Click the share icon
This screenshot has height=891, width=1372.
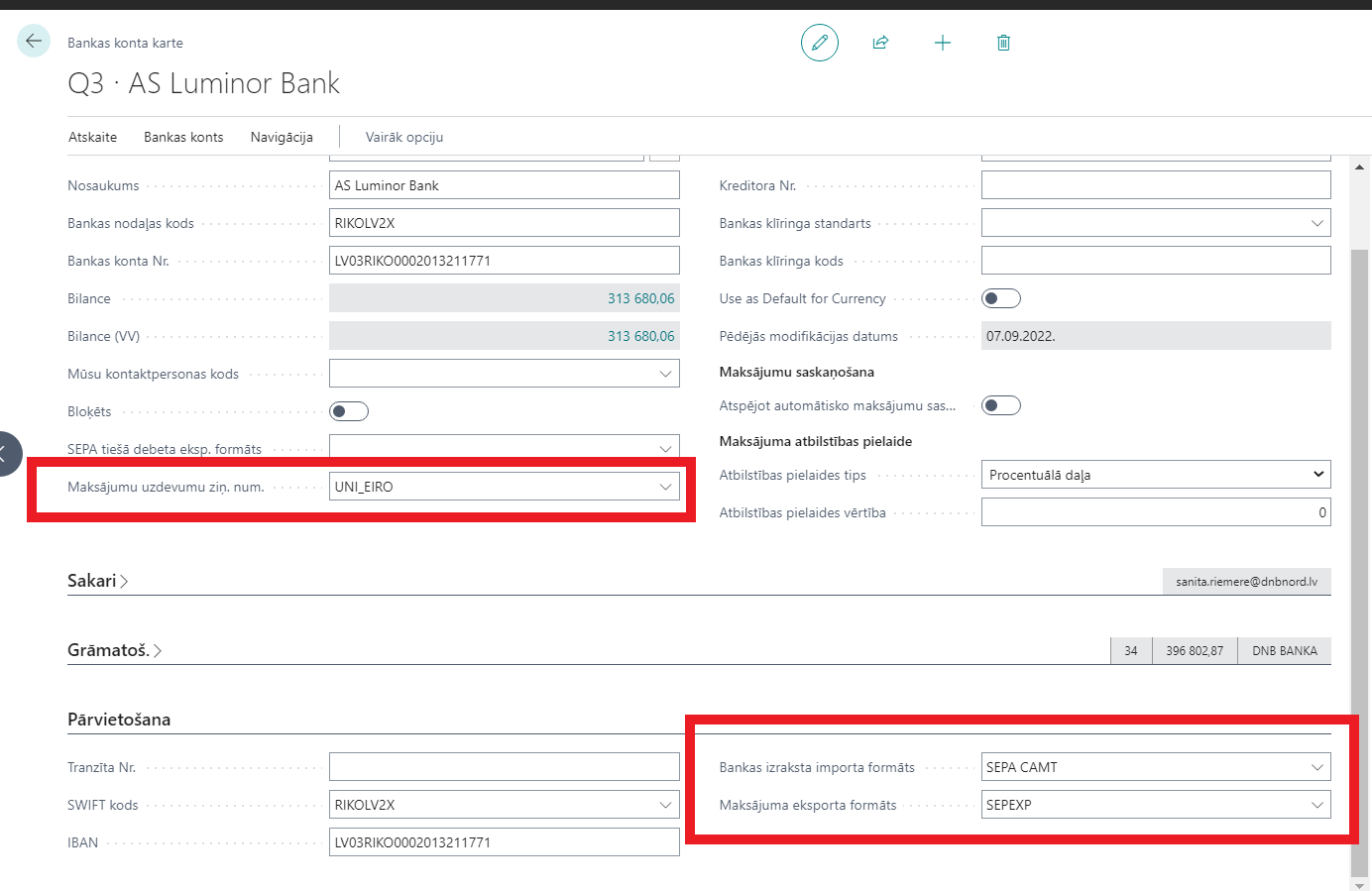(880, 43)
